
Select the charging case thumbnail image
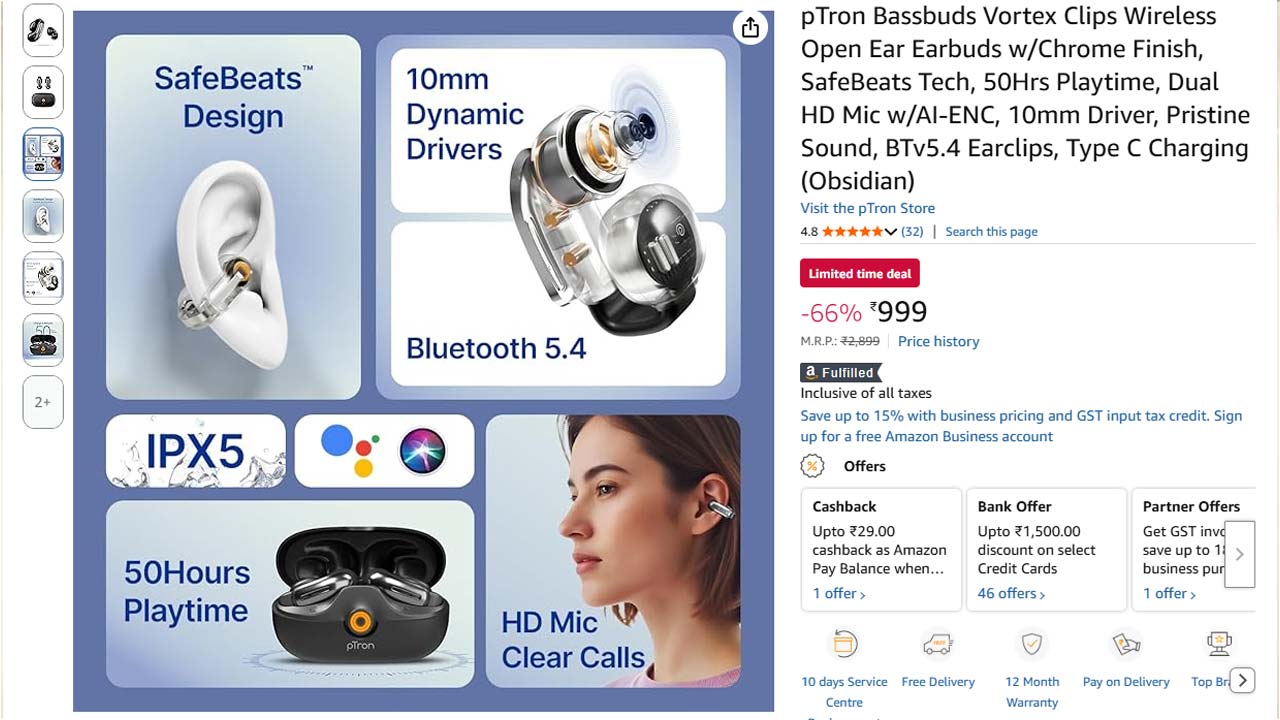pos(43,92)
